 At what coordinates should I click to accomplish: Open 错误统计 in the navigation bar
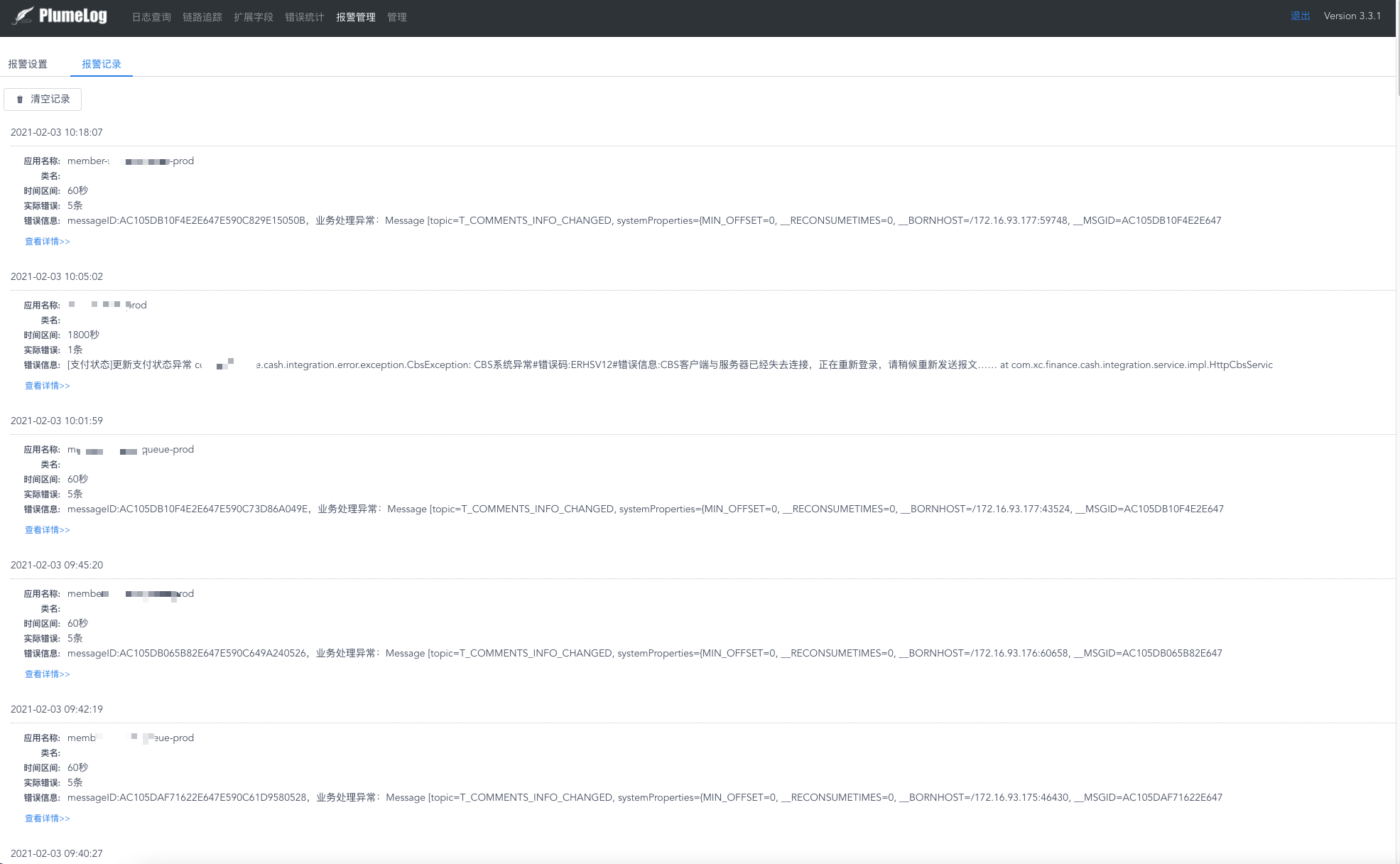[x=305, y=17]
